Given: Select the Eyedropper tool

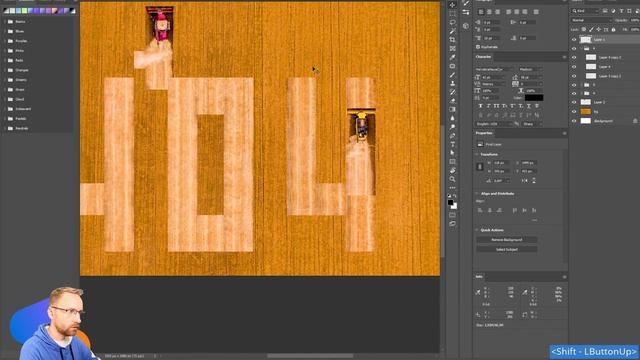Looking at the screenshot, I should [452, 57].
